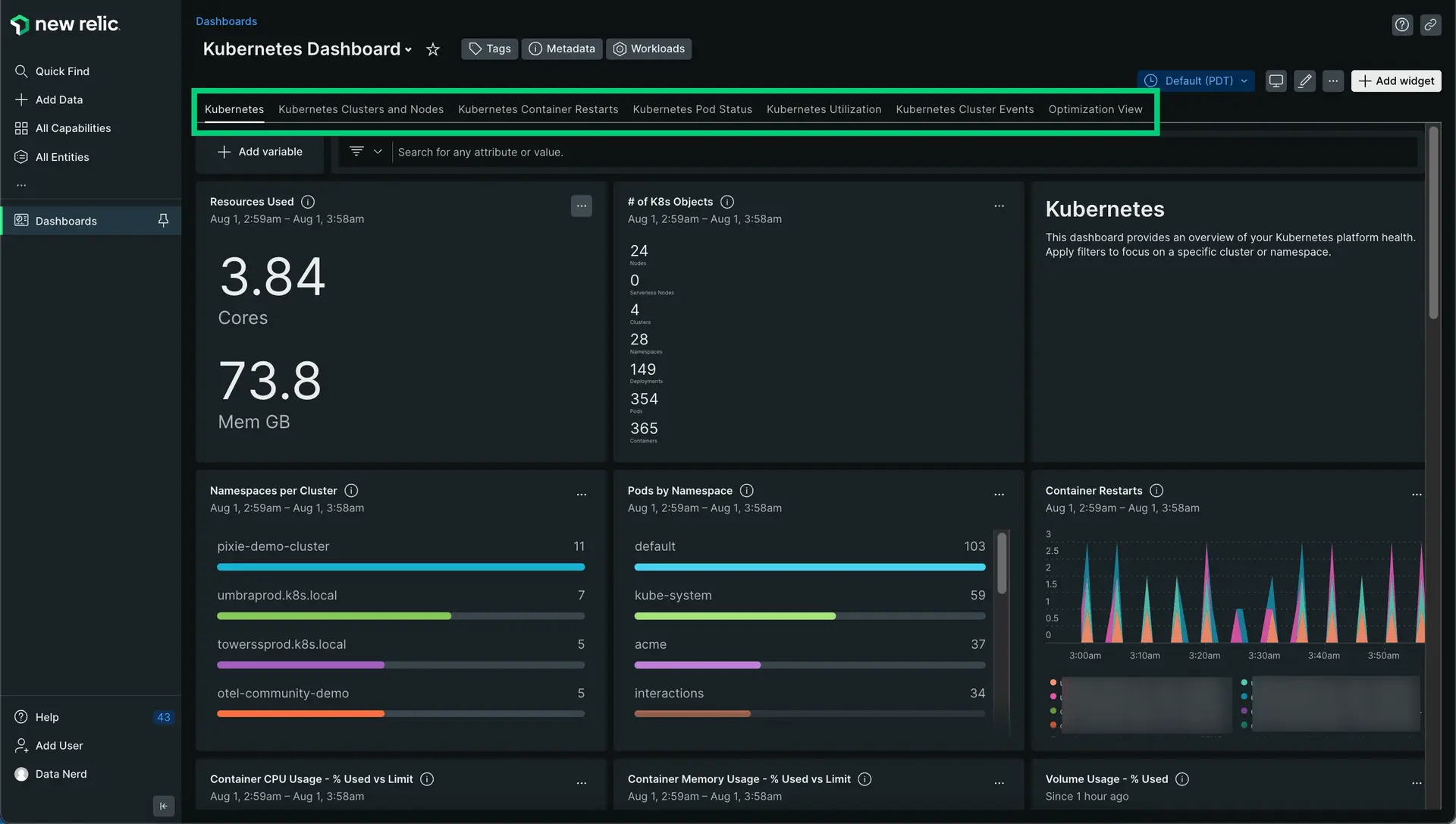This screenshot has height=824, width=1456.
Task: Open the help question mark icon
Action: pos(1402,25)
